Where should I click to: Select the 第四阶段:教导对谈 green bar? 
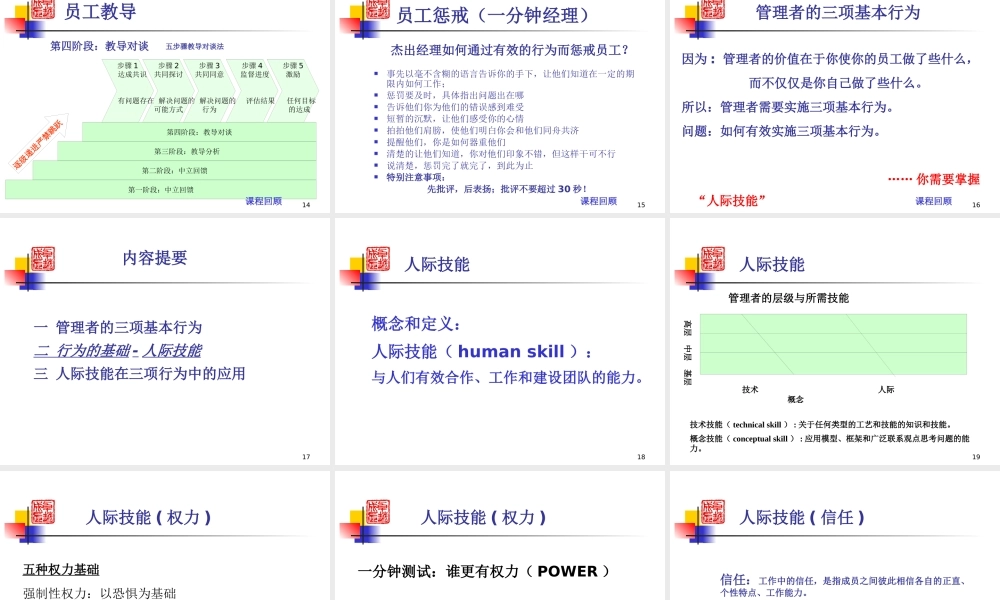pos(199,132)
